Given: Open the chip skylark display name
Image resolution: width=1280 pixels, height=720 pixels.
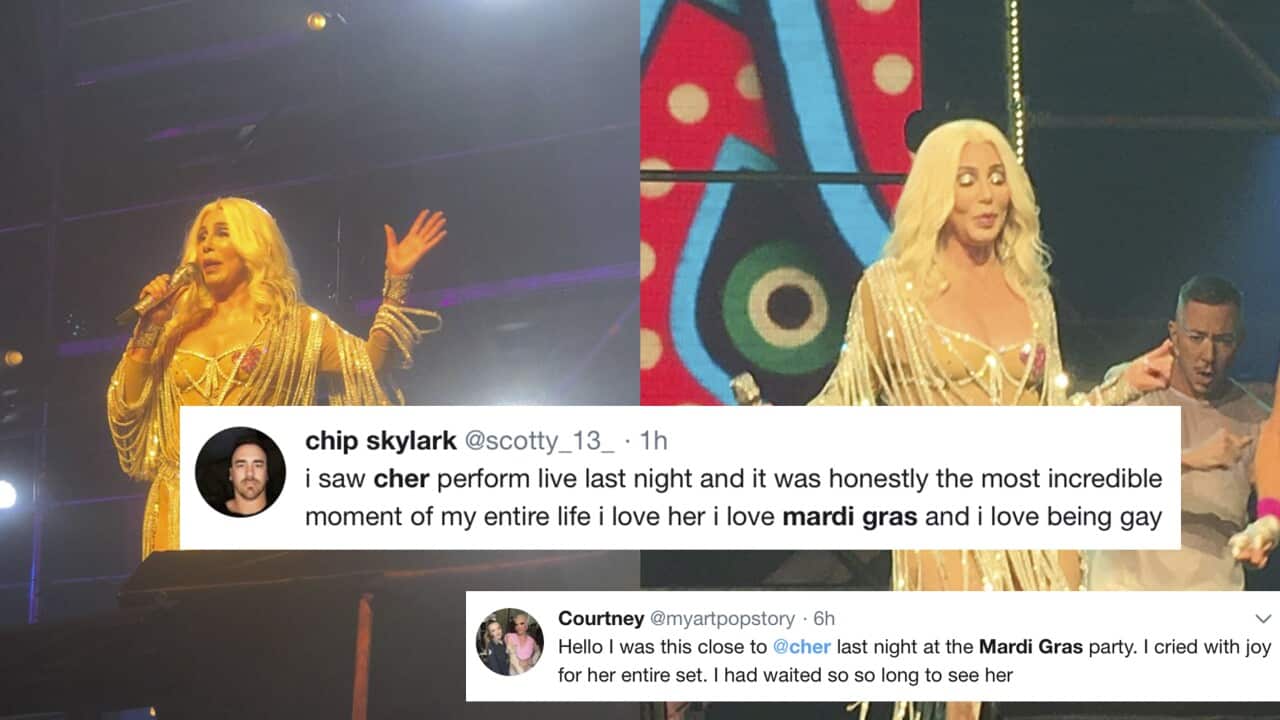Looking at the screenshot, I should pyautogui.click(x=380, y=441).
